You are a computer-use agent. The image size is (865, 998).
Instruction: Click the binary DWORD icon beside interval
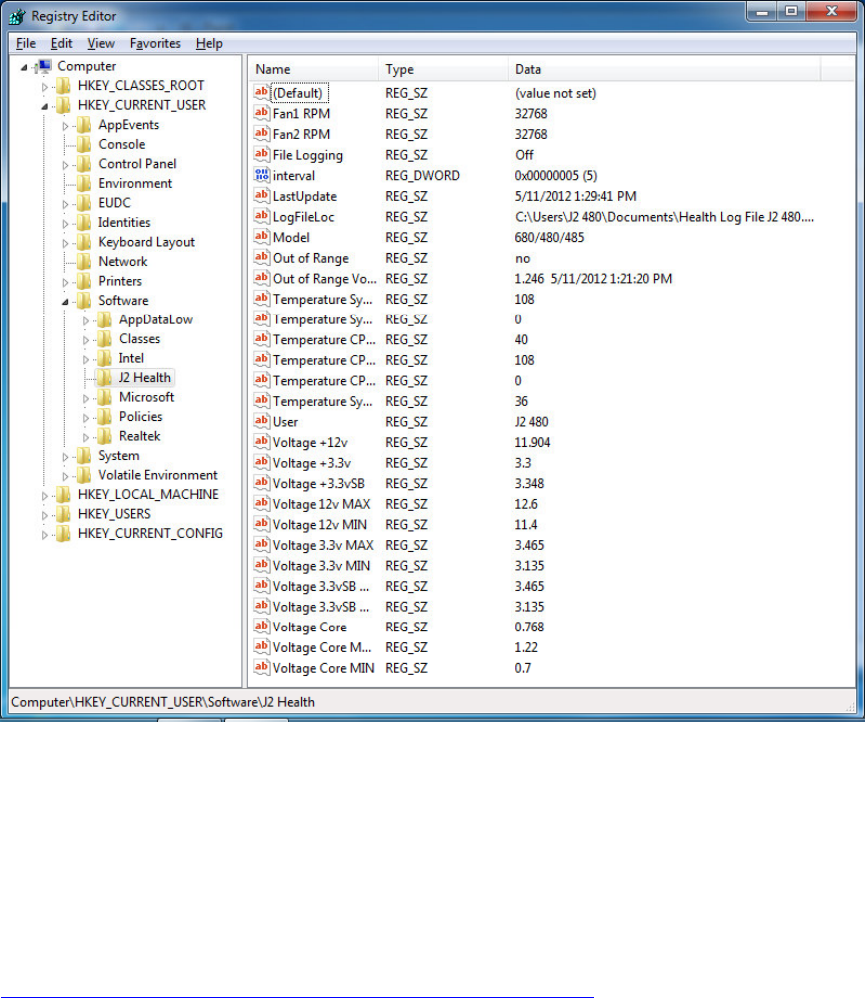click(x=261, y=175)
